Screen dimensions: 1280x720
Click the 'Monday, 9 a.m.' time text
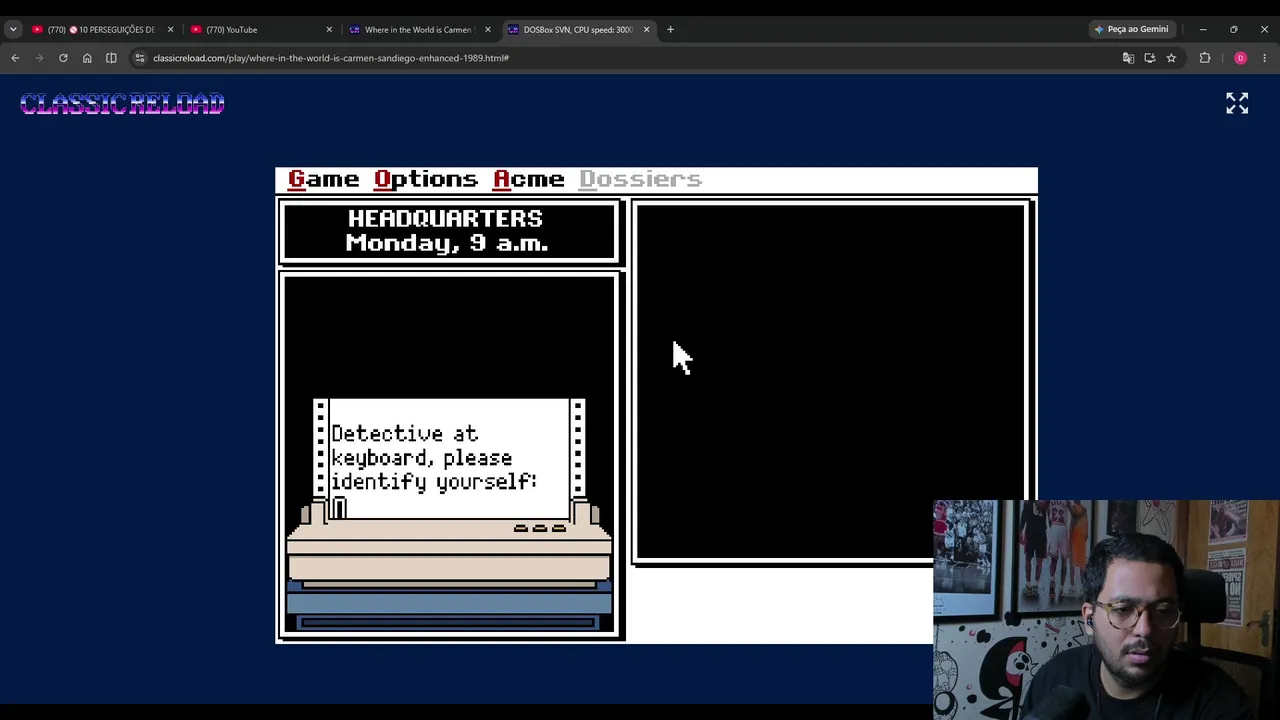pos(447,243)
